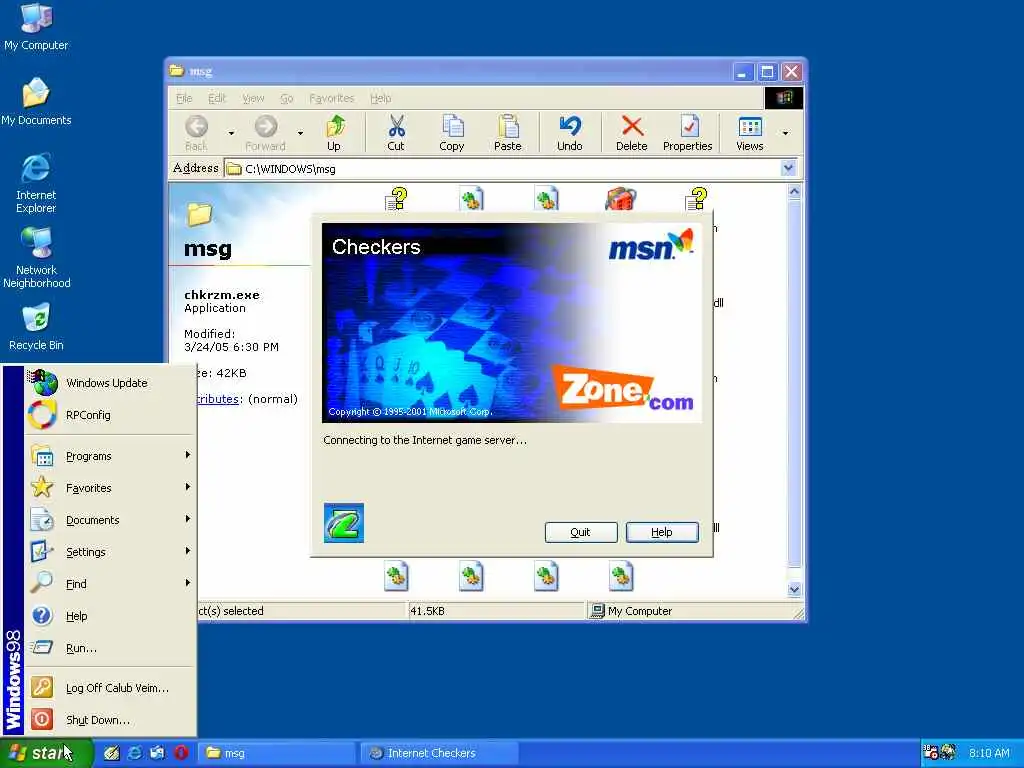The width and height of the screenshot is (1024, 768).
Task: Open file Properties from the toolbar
Action: (688, 133)
